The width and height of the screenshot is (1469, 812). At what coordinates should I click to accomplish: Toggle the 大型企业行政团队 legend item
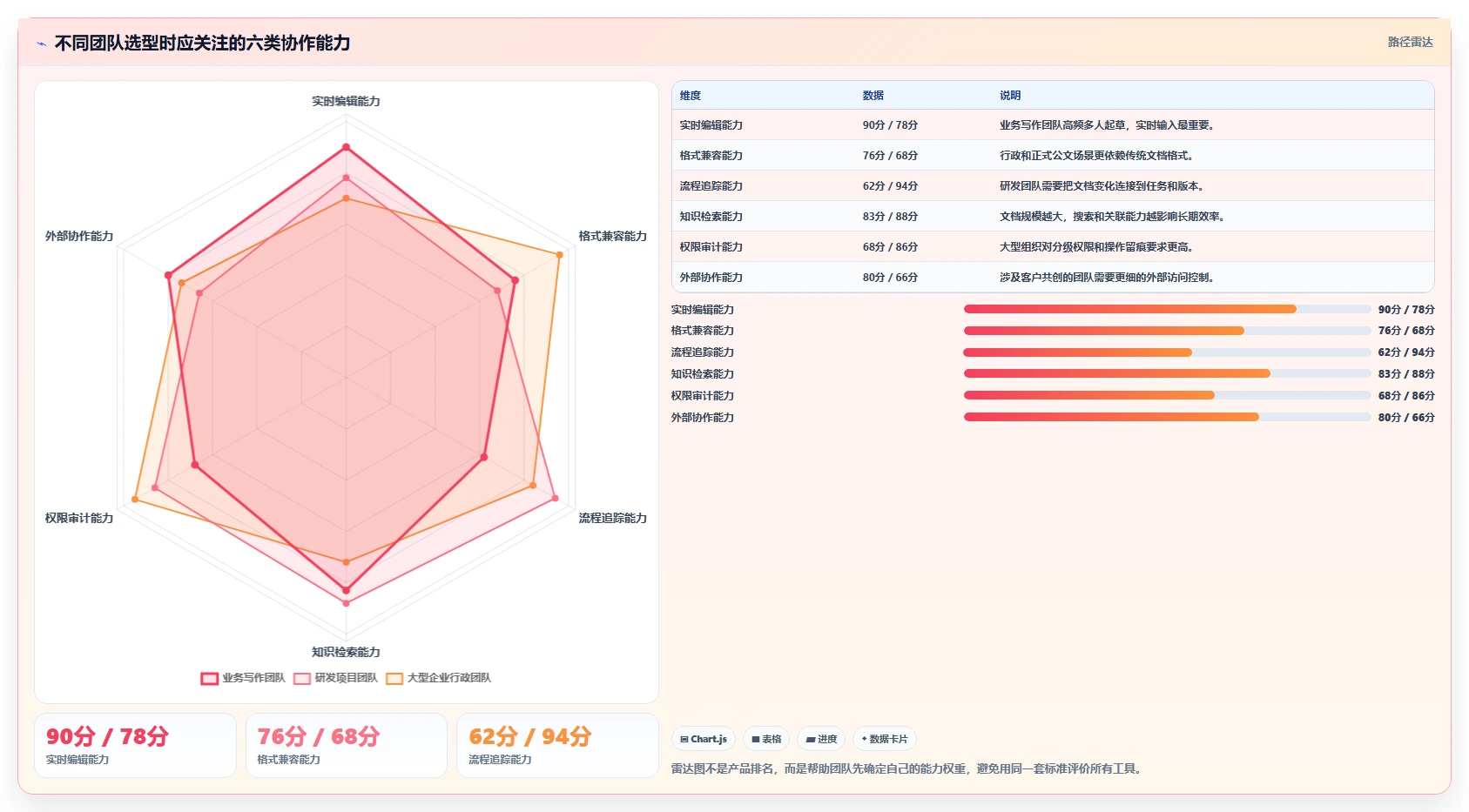[439, 678]
